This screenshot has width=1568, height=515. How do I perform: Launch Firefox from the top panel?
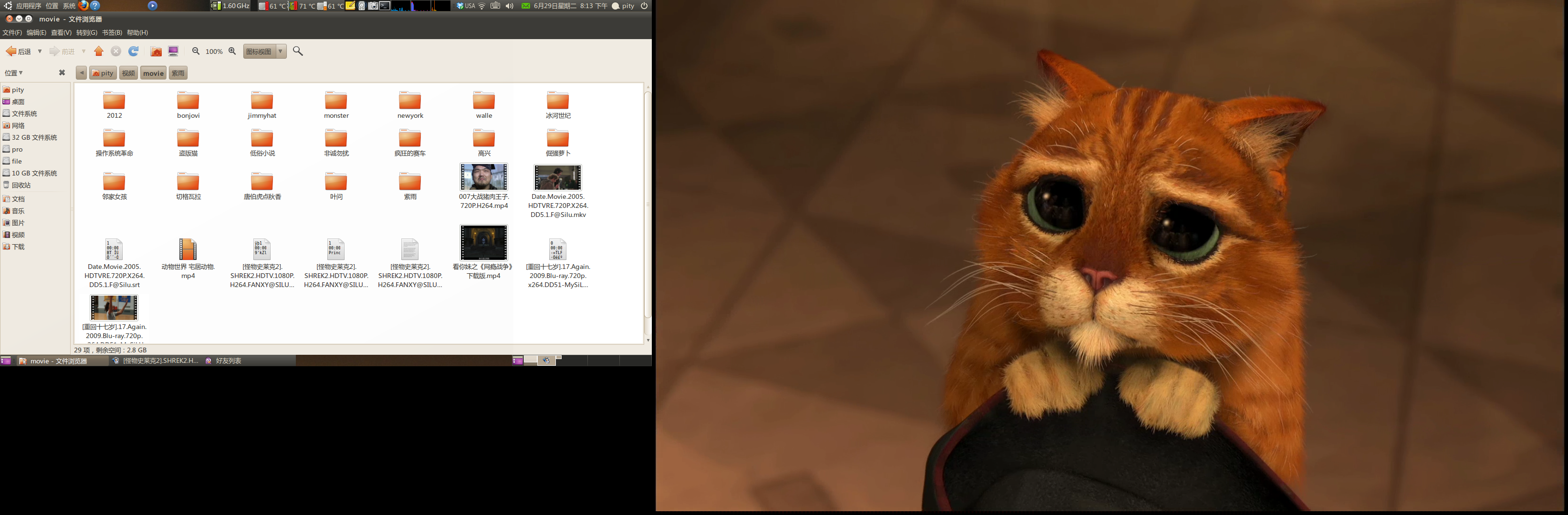[x=84, y=5]
